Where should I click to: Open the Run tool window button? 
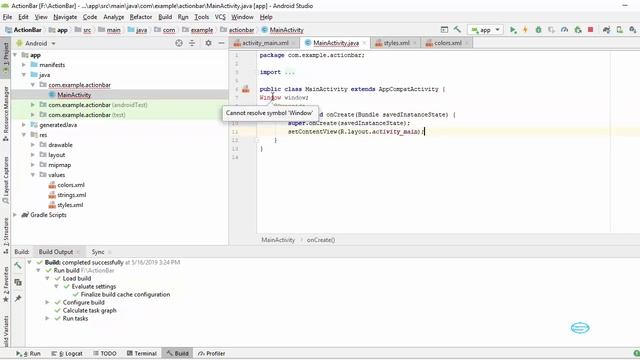(x=28, y=353)
